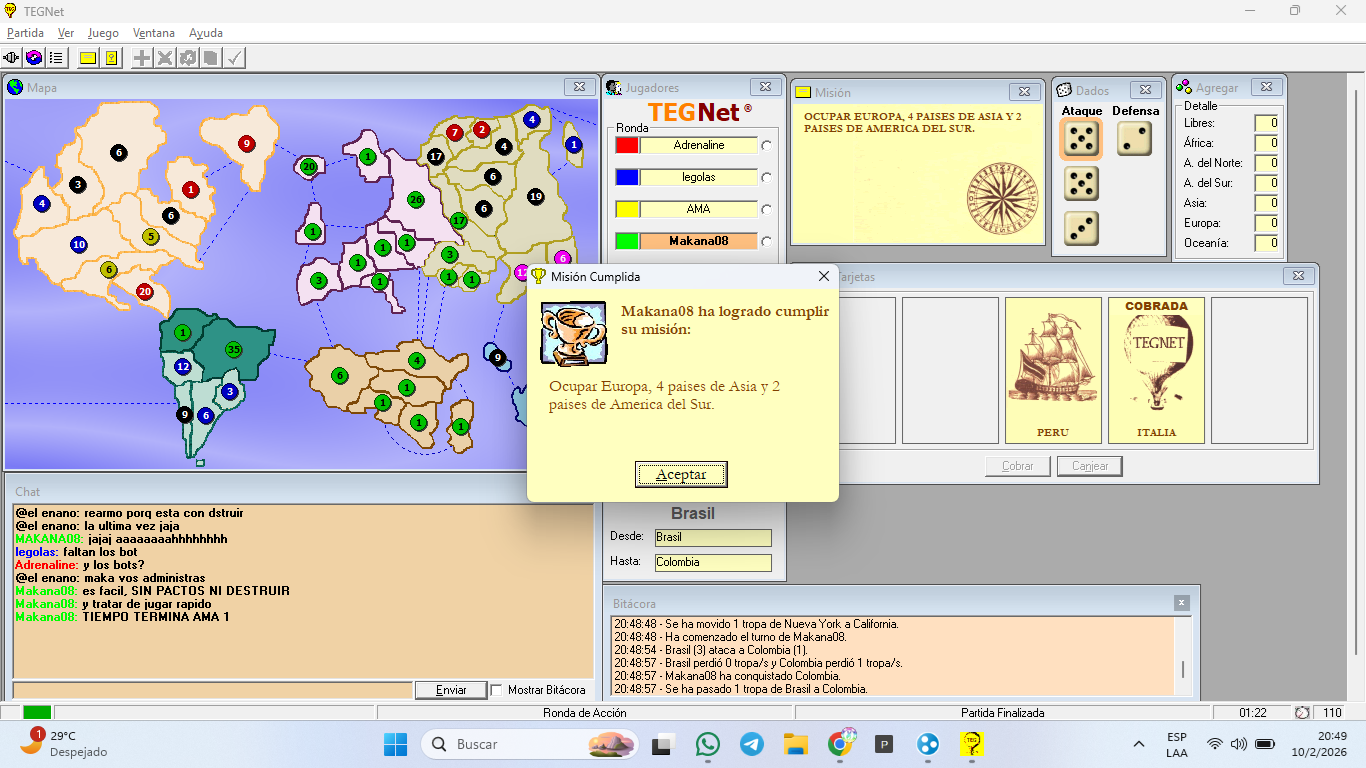
Task: Click the checkmark icon in the toolbar
Action: 235,58
